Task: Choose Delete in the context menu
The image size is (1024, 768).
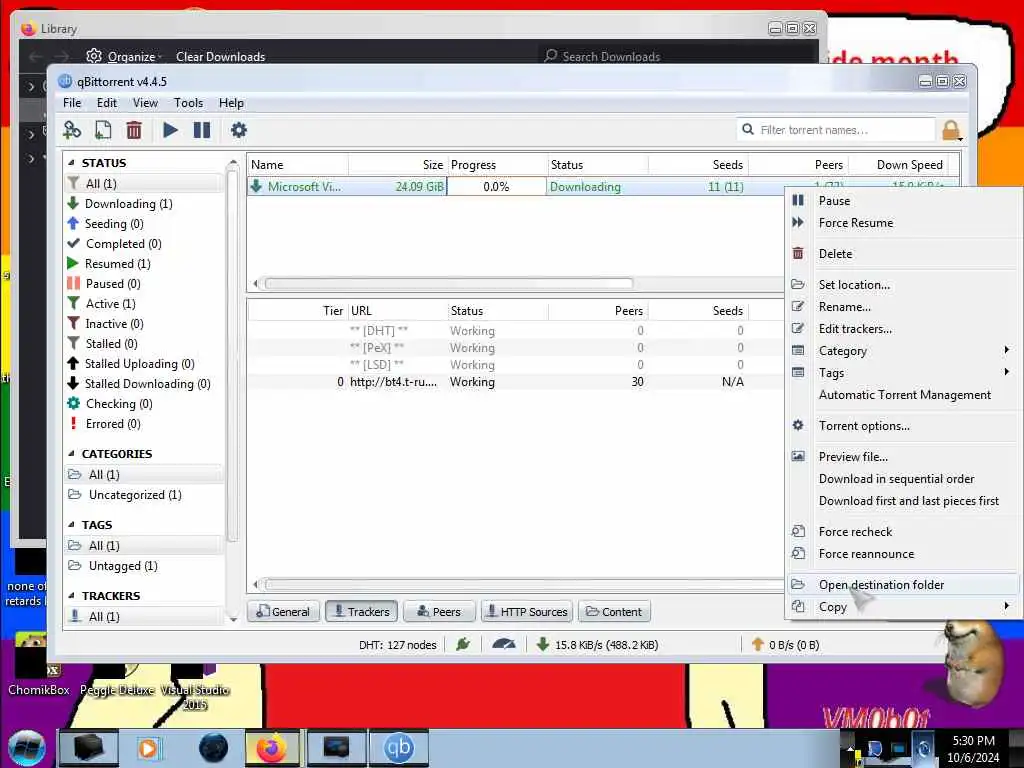Action: (x=903, y=253)
